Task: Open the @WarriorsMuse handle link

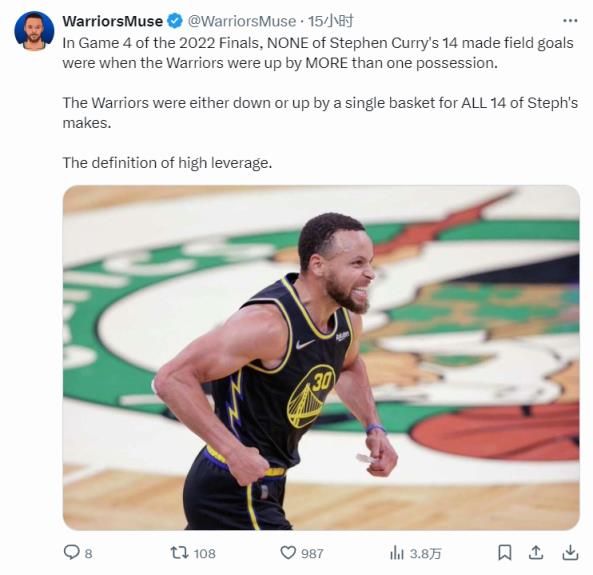Action: (x=242, y=21)
